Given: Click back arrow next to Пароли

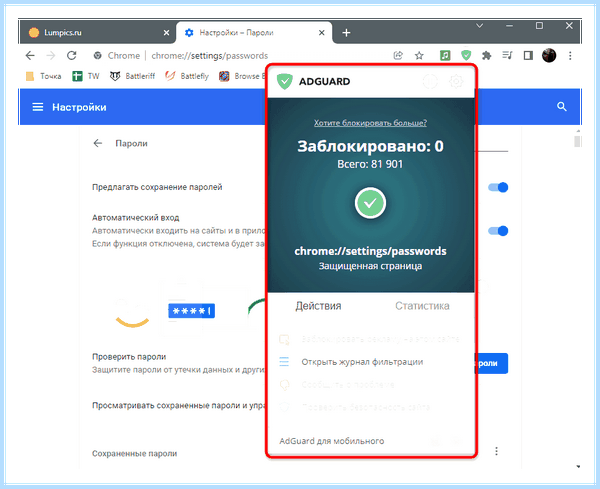Looking at the screenshot, I should coord(98,143).
